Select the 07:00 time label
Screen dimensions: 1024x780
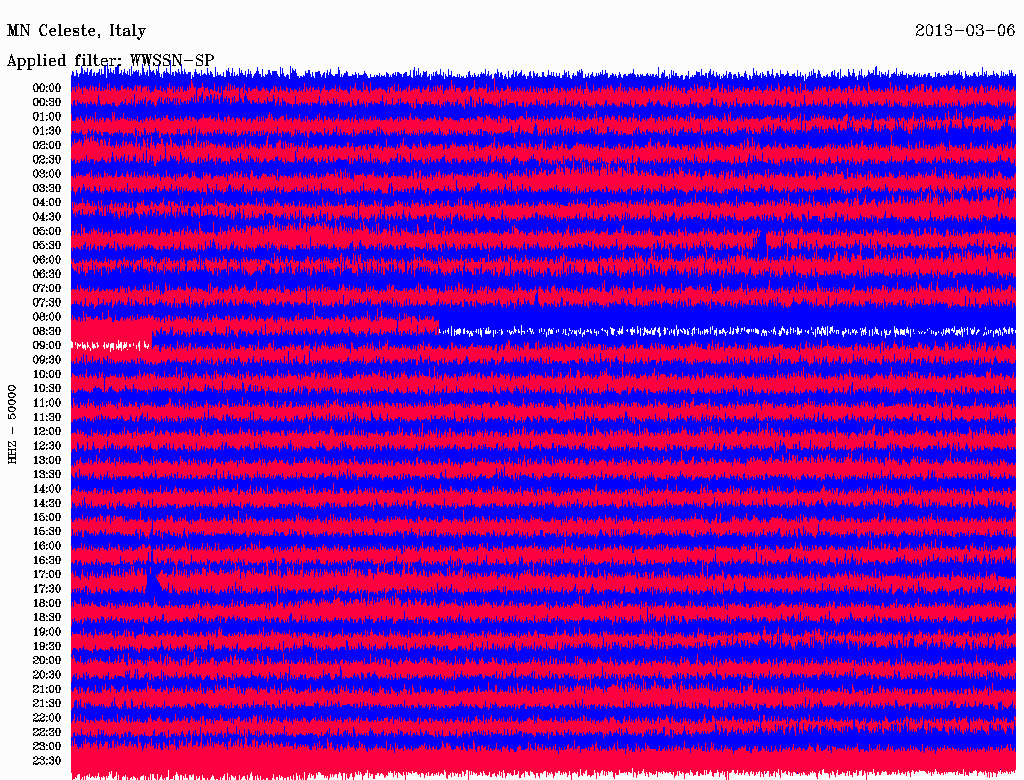[47, 288]
